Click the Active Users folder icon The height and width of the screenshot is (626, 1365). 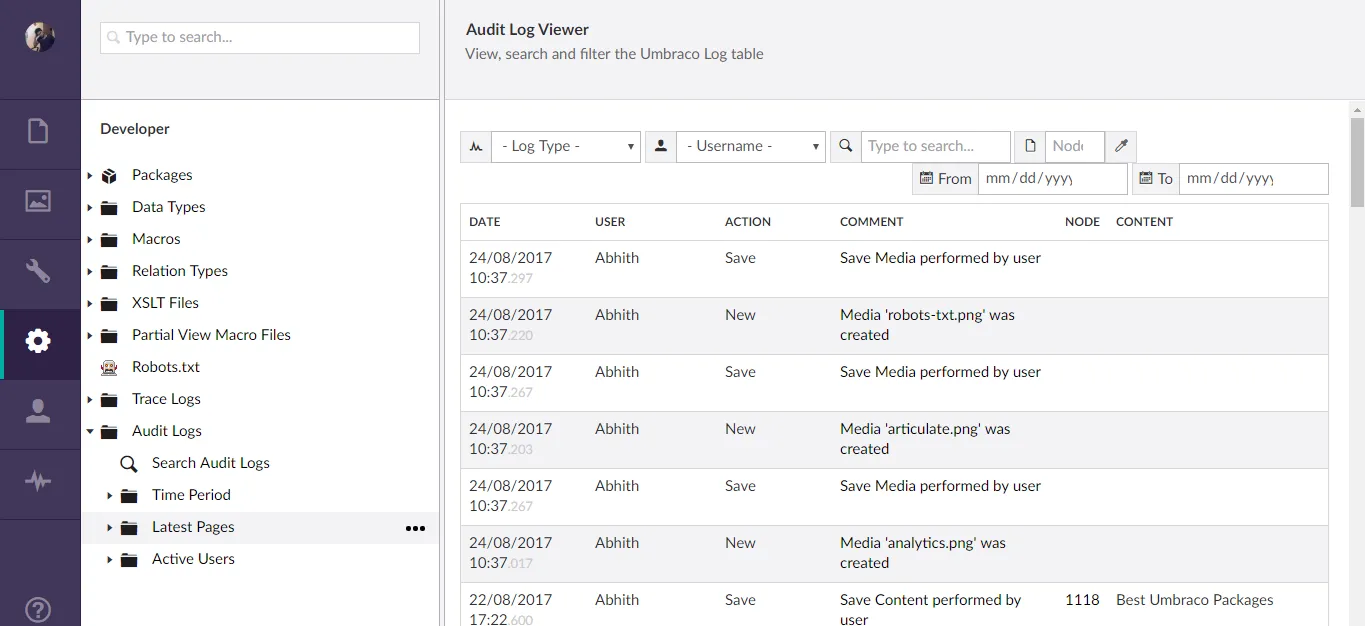pos(129,559)
